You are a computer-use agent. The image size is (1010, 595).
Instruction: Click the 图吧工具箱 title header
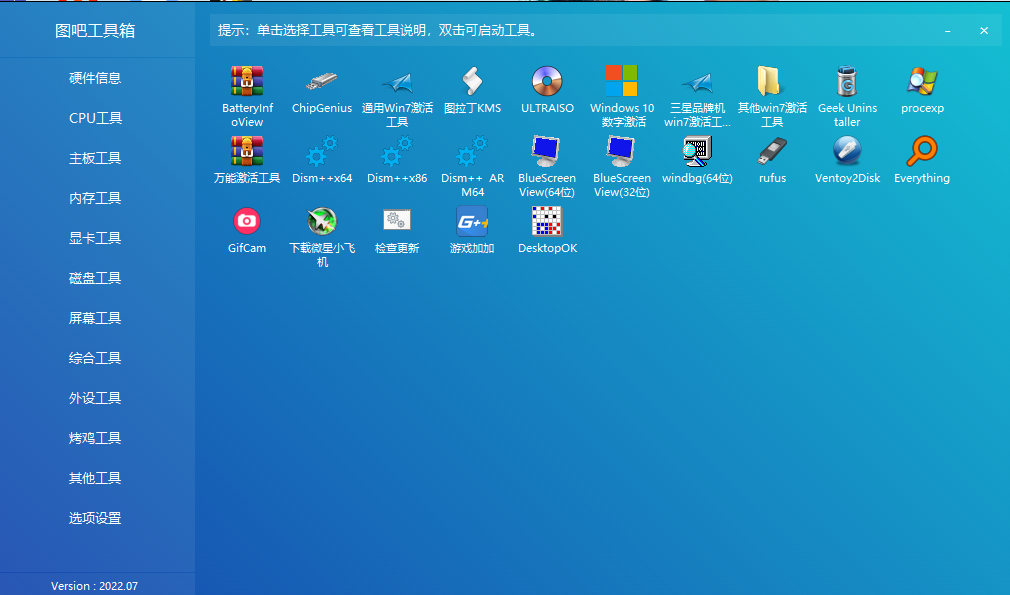click(95, 30)
